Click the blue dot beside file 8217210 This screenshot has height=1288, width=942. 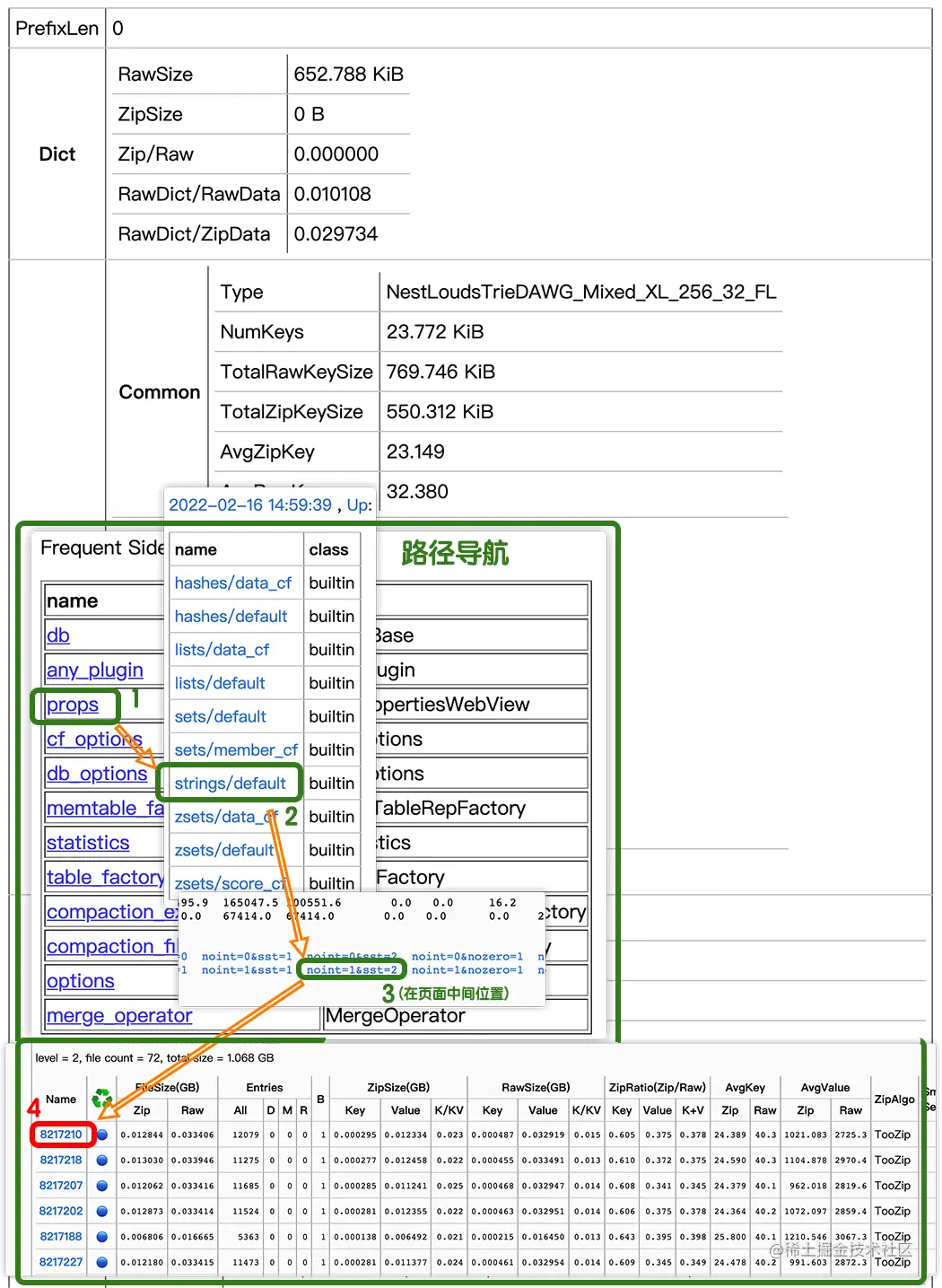(102, 1135)
